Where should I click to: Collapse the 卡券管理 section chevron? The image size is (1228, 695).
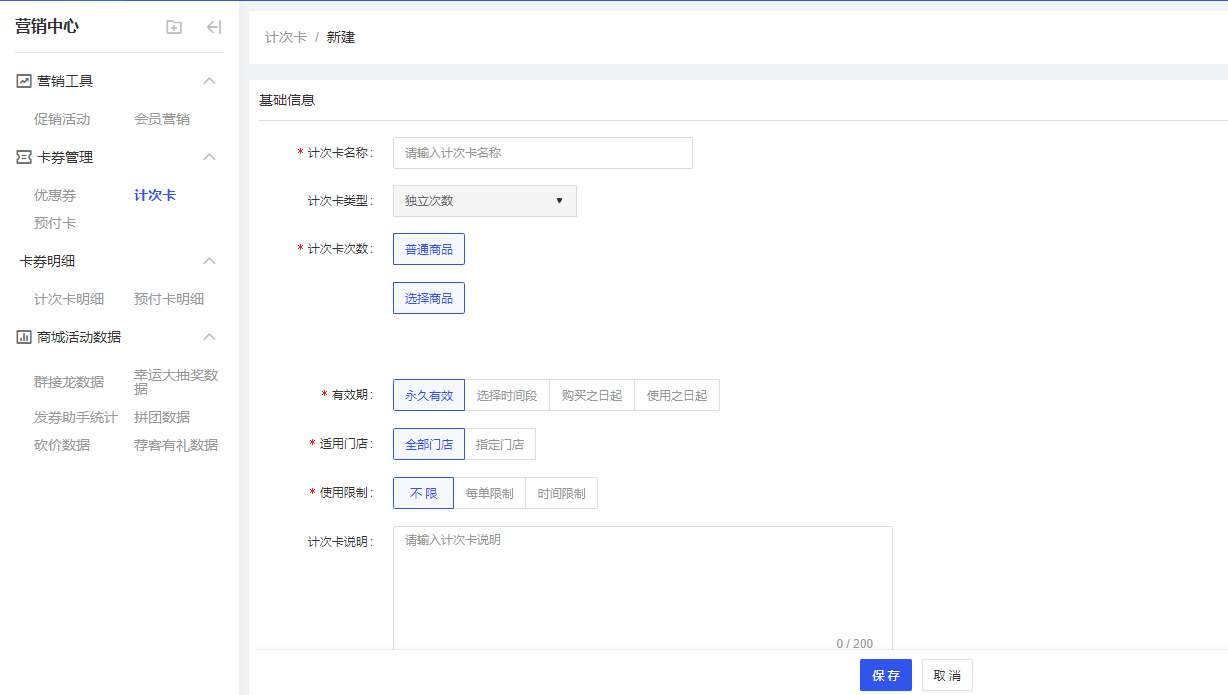(209, 157)
